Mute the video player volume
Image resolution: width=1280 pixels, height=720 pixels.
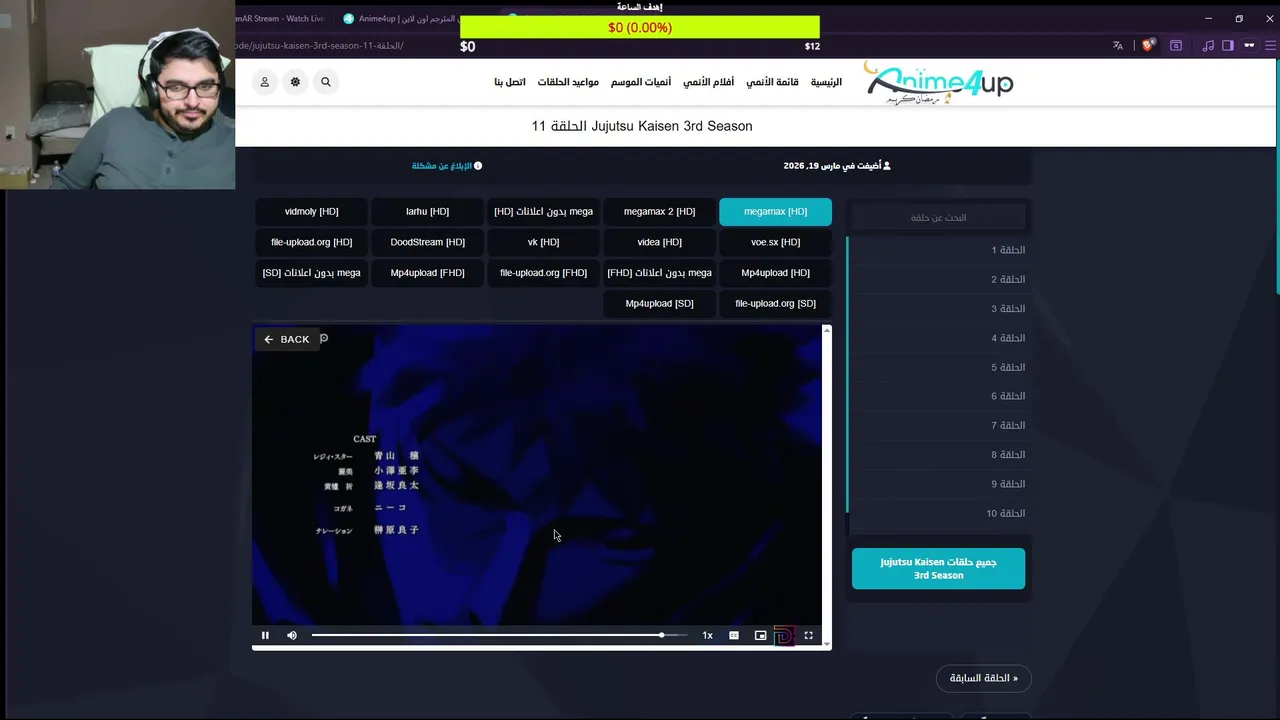[292, 635]
